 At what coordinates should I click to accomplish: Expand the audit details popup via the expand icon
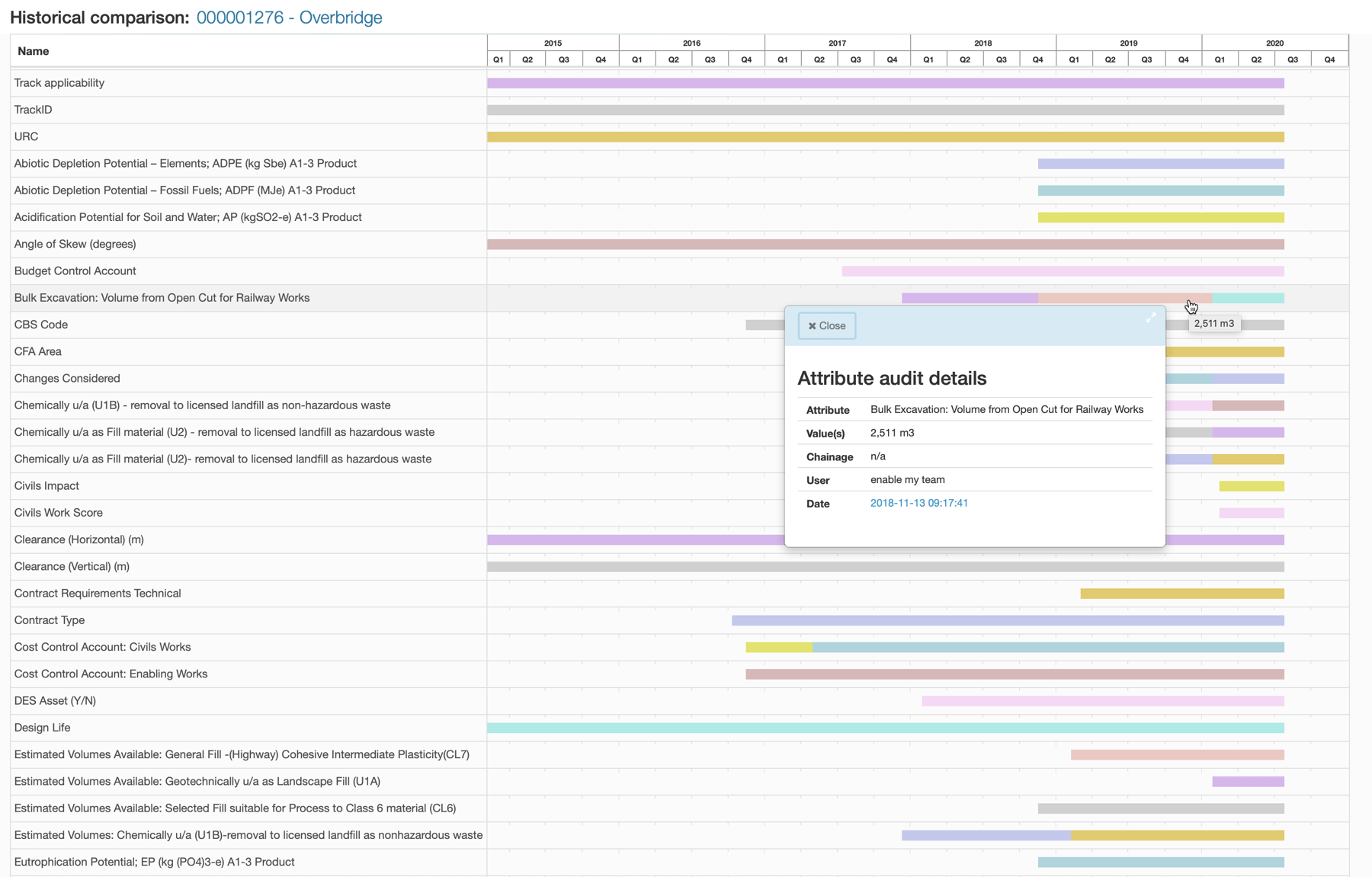[1151, 318]
